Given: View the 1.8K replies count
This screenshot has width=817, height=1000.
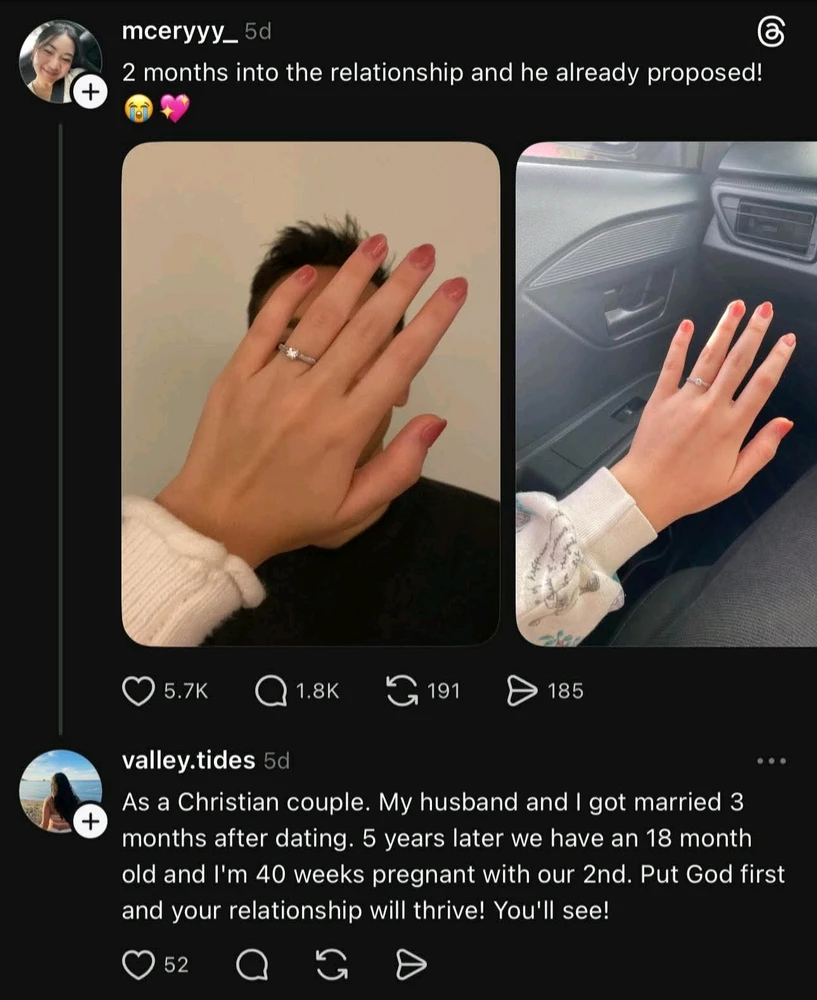Looking at the screenshot, I should coord(318,691).
